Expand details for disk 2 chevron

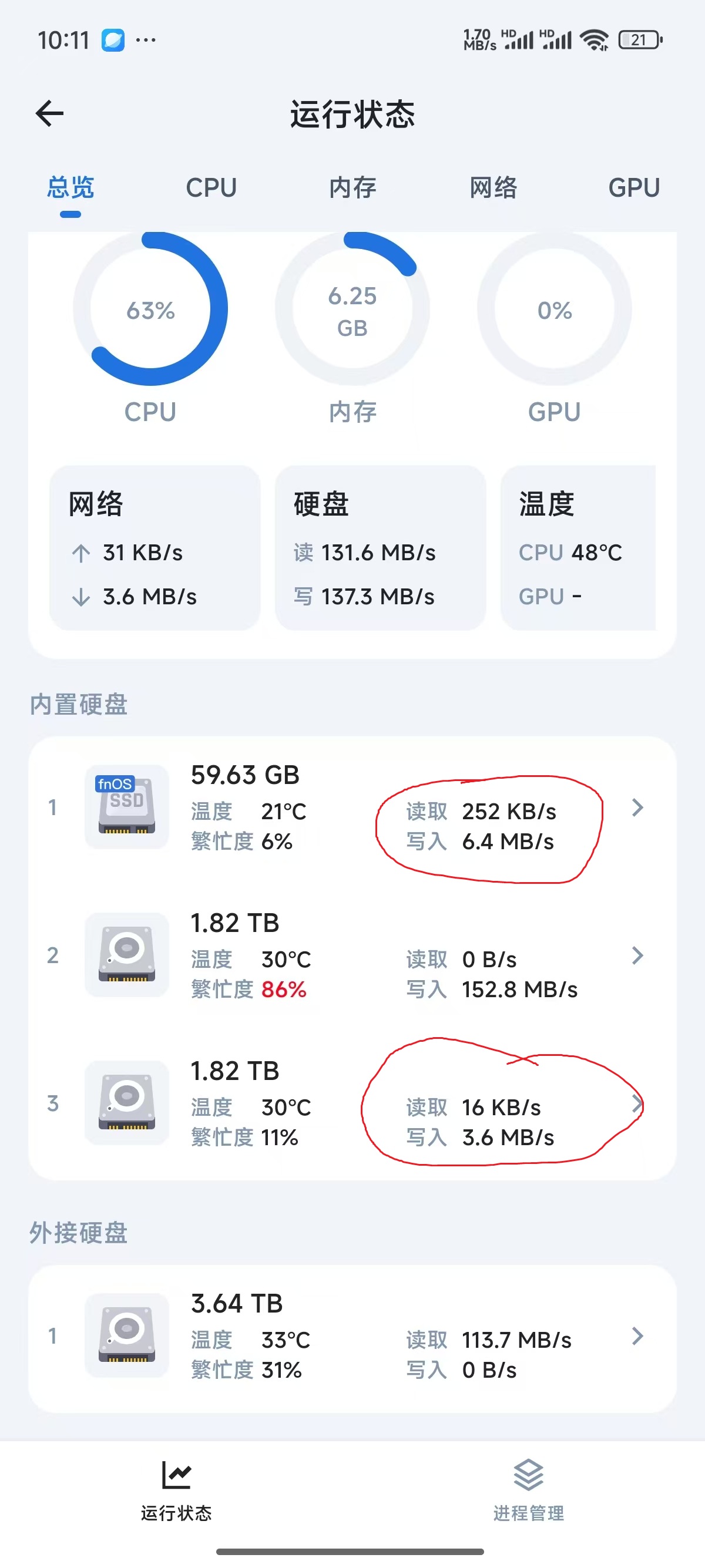[637, 955]
